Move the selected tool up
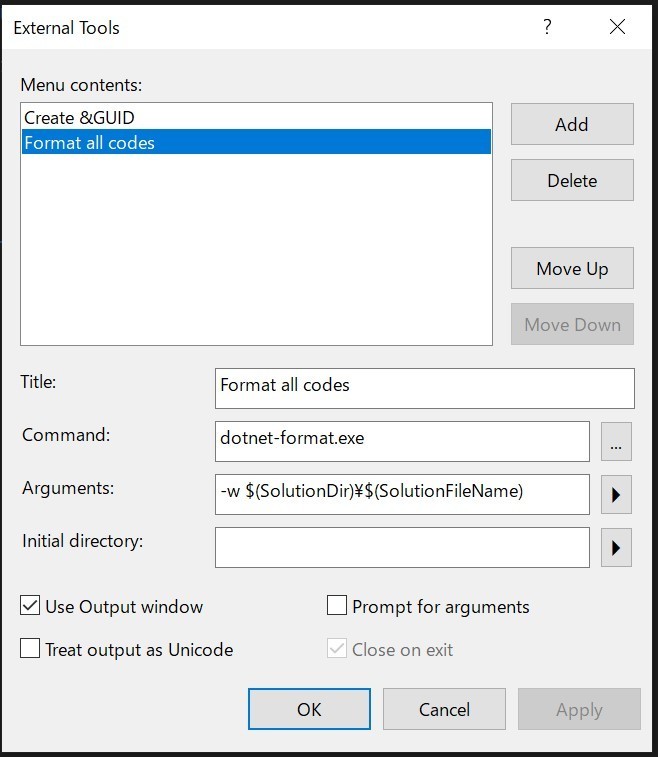 (572, 268)
